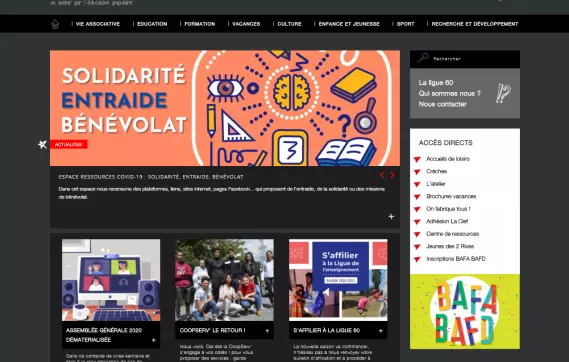
Task: Open Crèches direct access link
Action: (437, 171)
